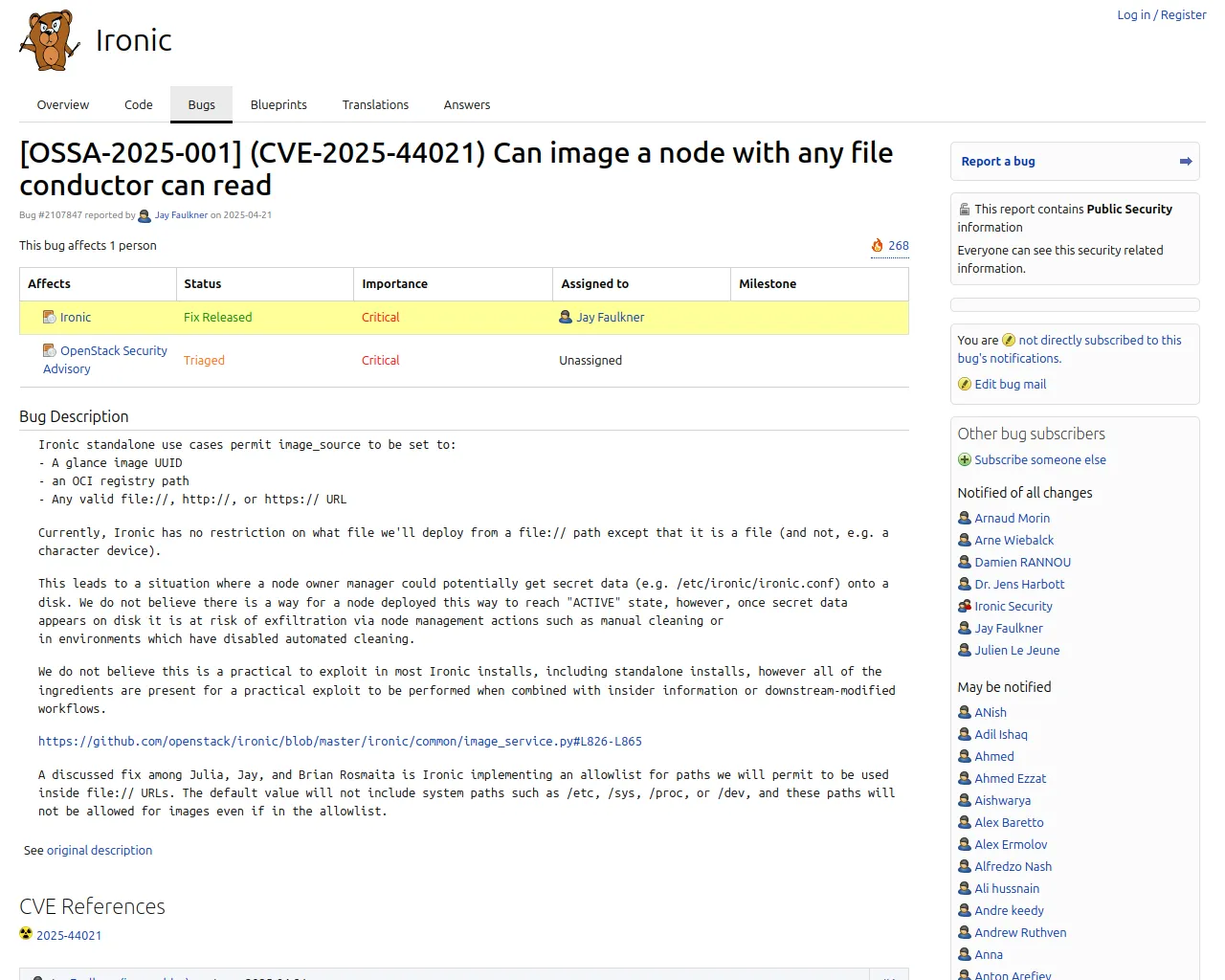
Task: Click the person icon beside Arnaud Morin
Action: (965, 518)
